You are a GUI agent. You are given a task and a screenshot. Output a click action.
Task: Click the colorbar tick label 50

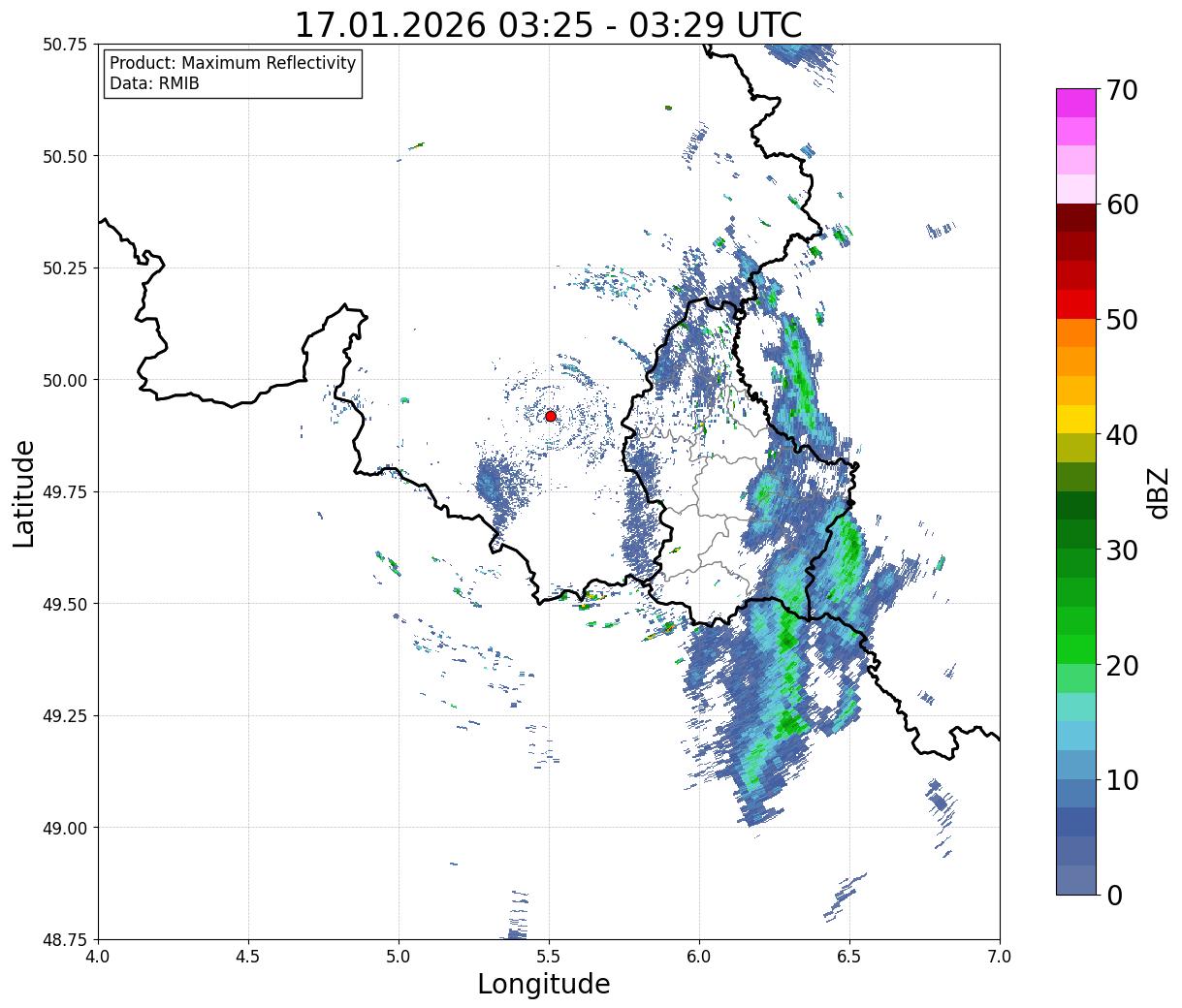[x=1122, y=320]
